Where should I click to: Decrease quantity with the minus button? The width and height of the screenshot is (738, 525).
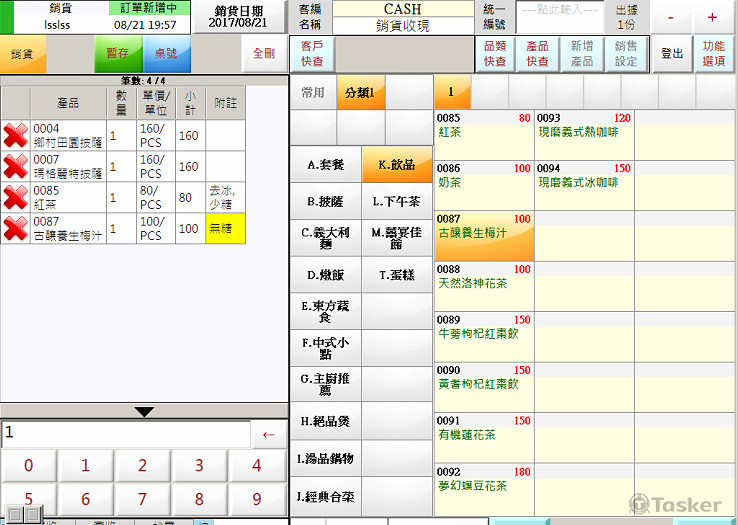[670, 18]
